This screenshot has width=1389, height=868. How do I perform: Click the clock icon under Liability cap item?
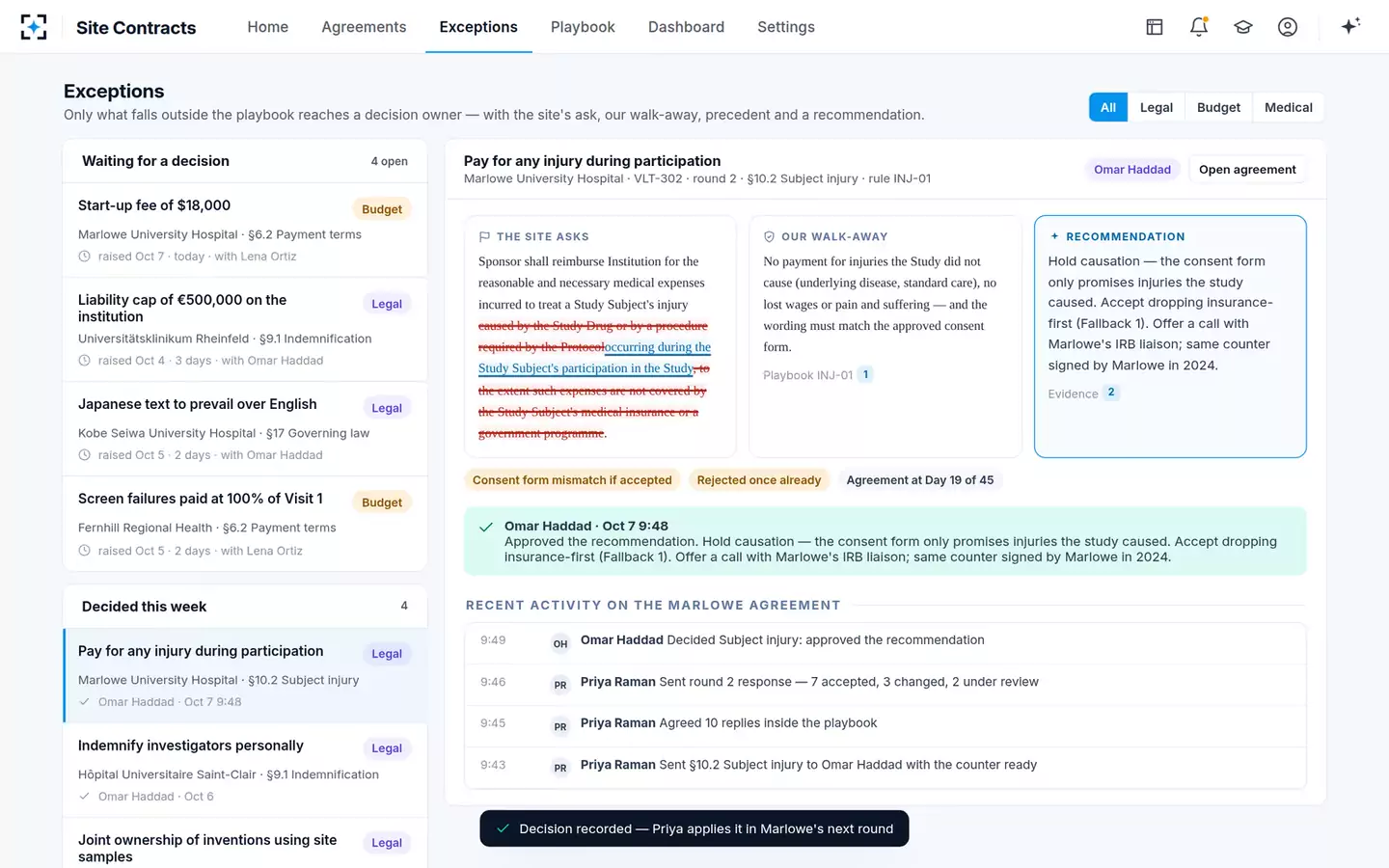click(x=85, y=361)
